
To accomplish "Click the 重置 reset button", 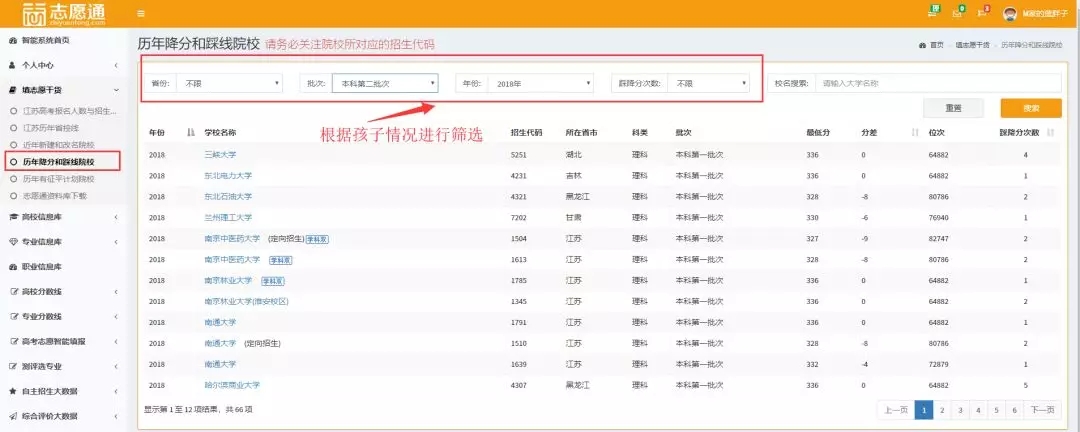I will coord(953,108).
